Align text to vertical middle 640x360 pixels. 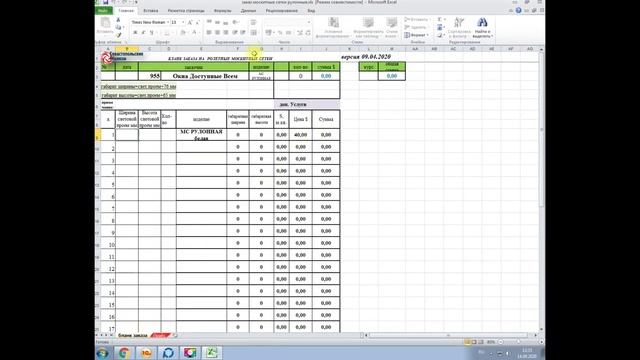pyautogui.click(x=217, y=22)
